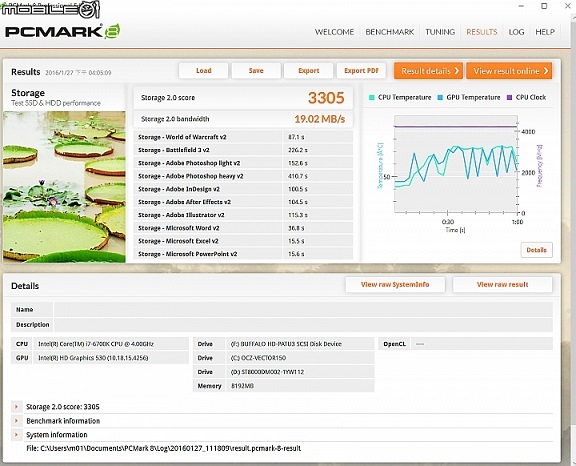
Task: Click the CPU Clock purple legend square
Action: (x=509, y=97)
